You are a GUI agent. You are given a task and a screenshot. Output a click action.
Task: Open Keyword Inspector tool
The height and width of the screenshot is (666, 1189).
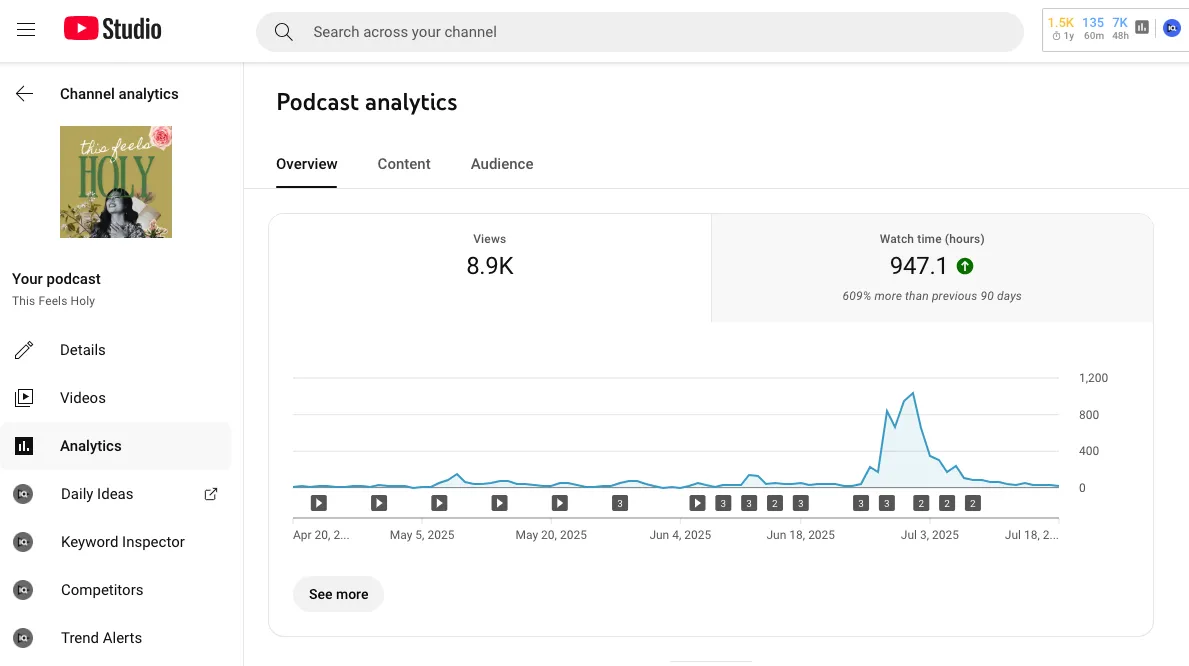point(116,542)
